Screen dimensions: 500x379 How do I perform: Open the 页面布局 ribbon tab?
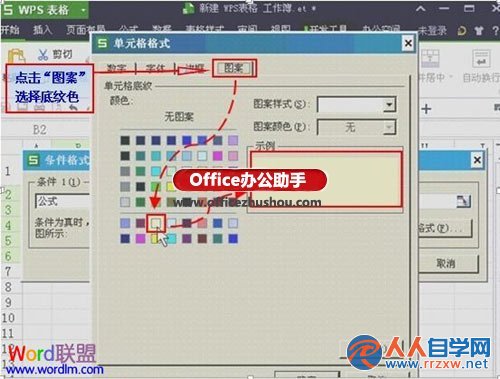coord(86,30)
